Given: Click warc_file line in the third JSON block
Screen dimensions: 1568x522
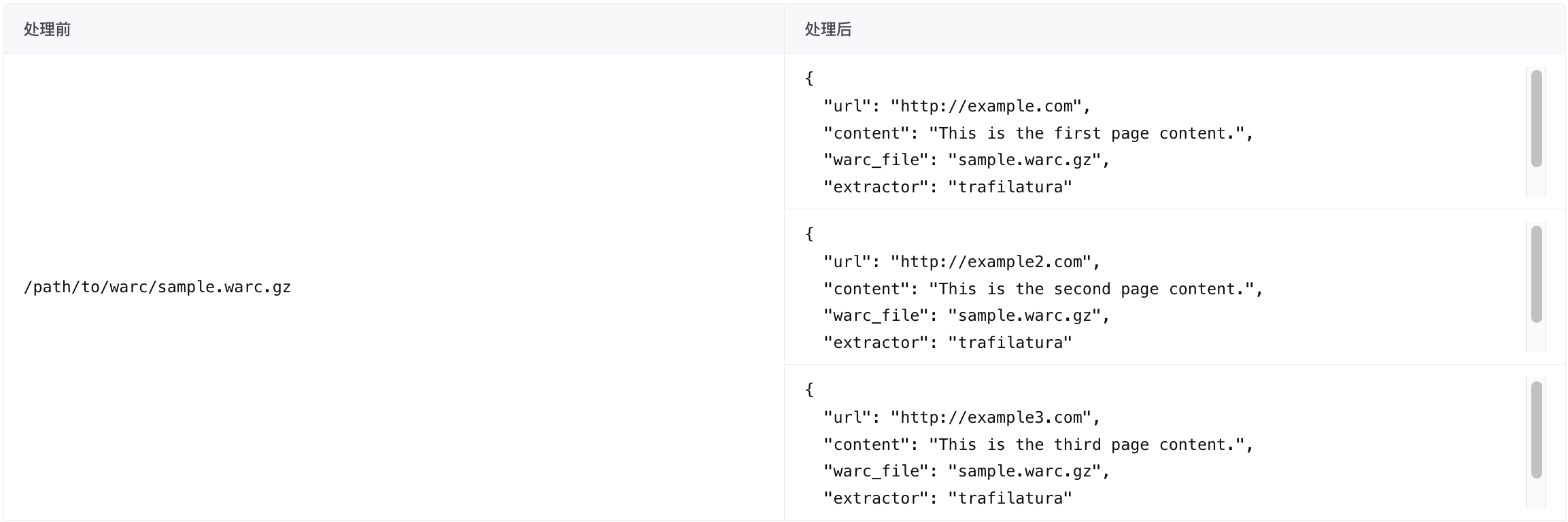Looking at the screenshot, I should pyautogui.click(x=966, y=472).
